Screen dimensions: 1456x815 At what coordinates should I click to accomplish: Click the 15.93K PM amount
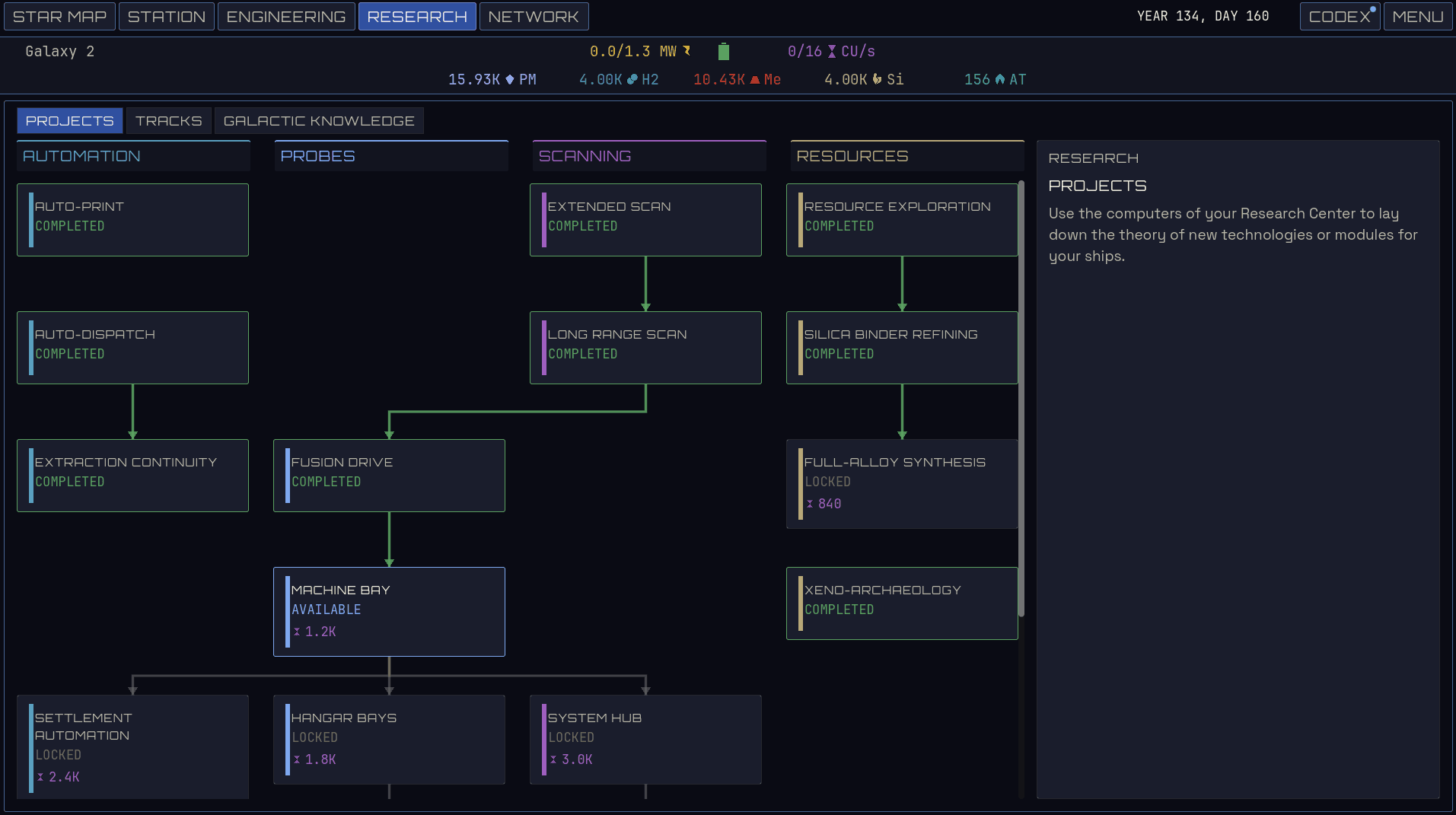[x=474, y=79]
